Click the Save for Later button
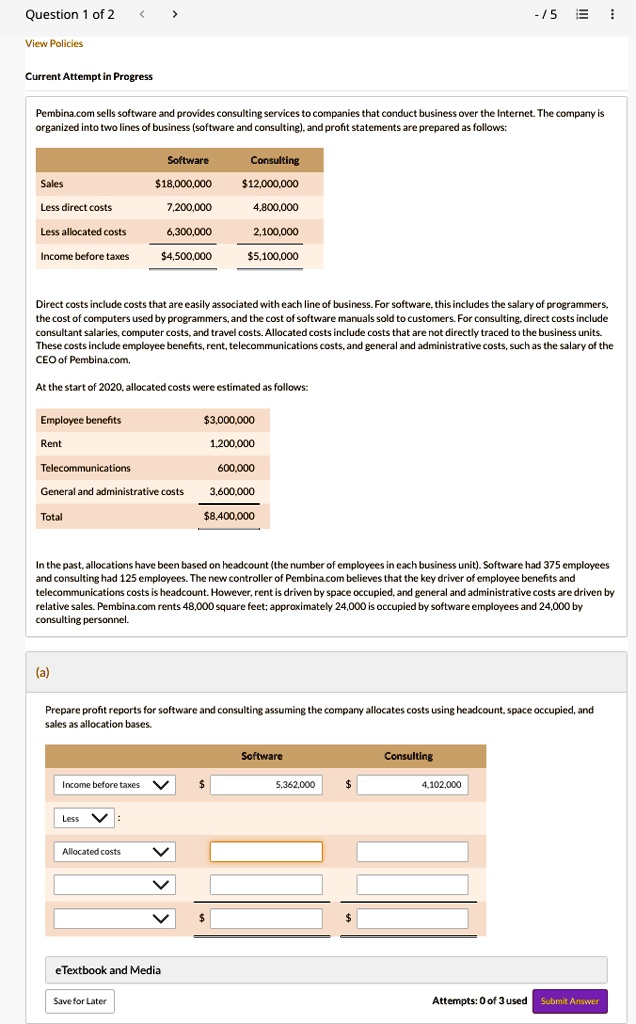This screenshot has width=636, height=1024. click(x=80, y=1001)
